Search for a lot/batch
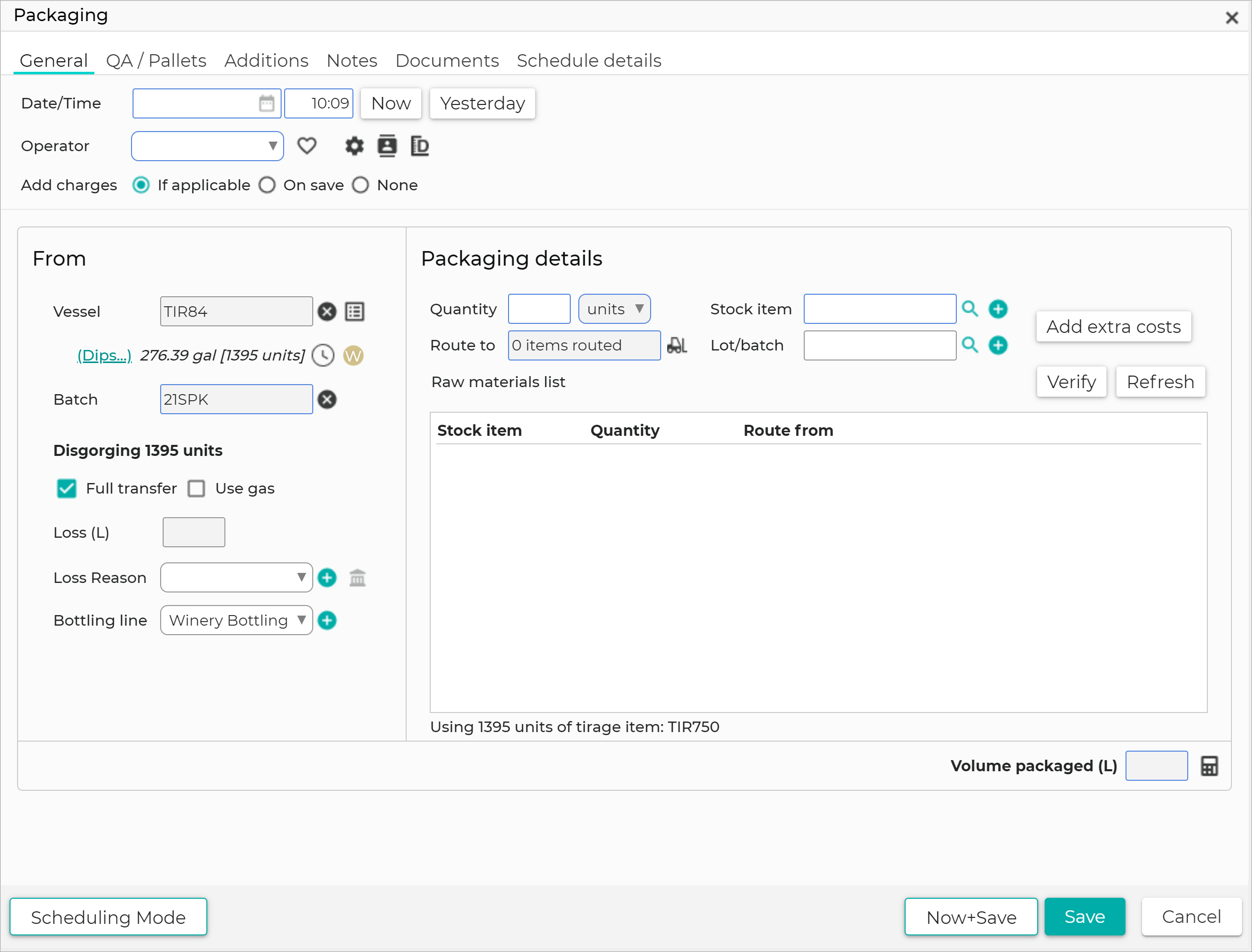This screenshot has height=952, width=1252. coord(970,345)
